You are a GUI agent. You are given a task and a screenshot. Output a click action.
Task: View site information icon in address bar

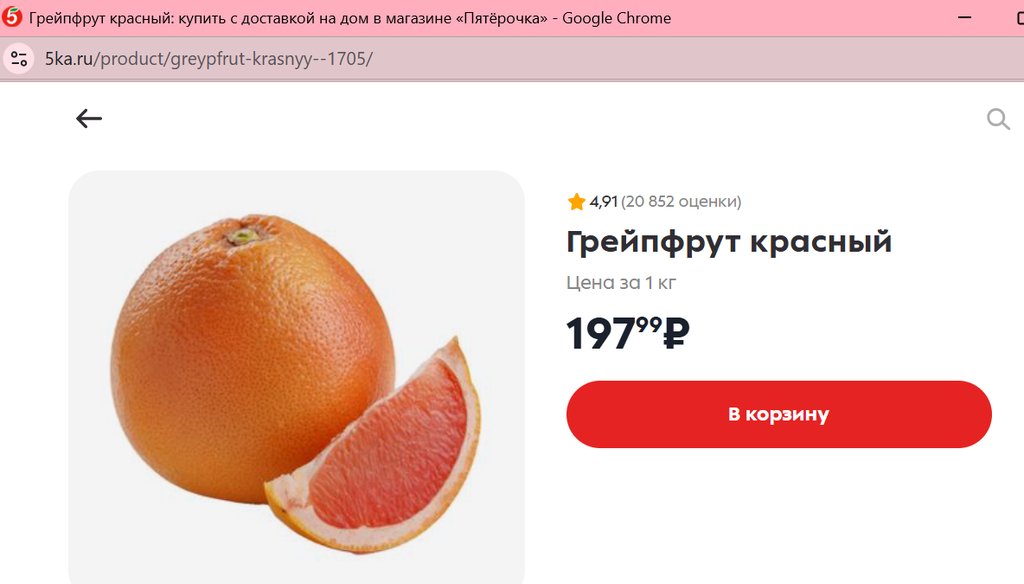19,59
